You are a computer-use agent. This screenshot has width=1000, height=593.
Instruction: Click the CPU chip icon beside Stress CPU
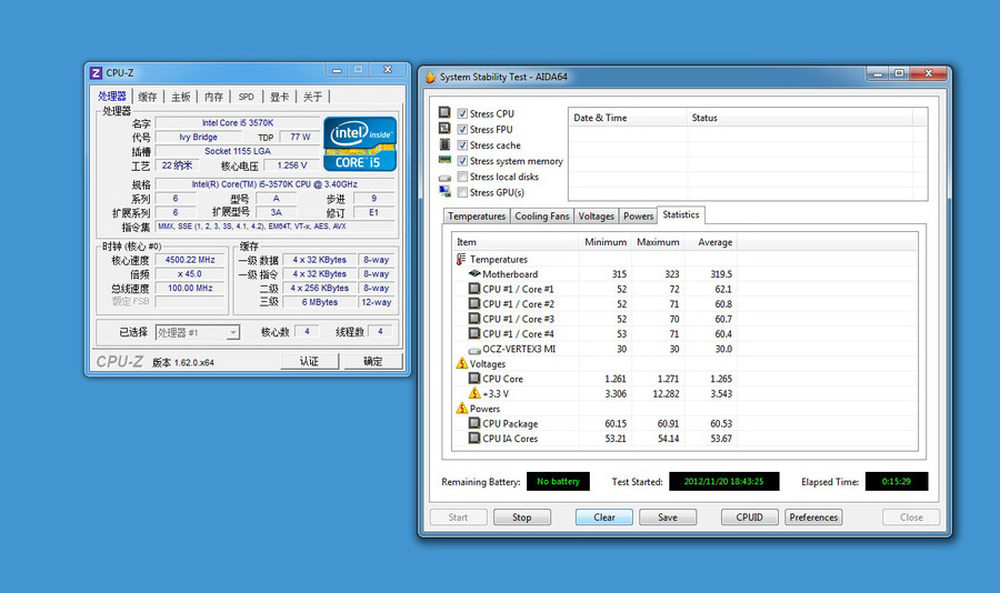click(445, 113)
